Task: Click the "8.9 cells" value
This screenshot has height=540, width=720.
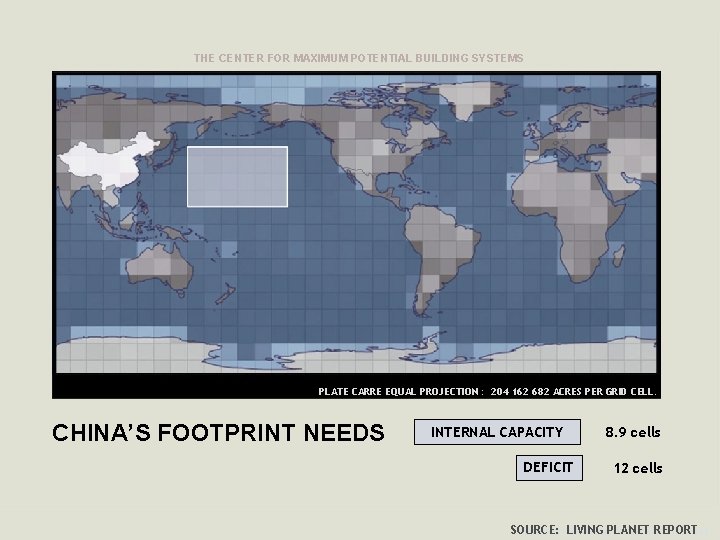Action: click(x=633, y=432)
